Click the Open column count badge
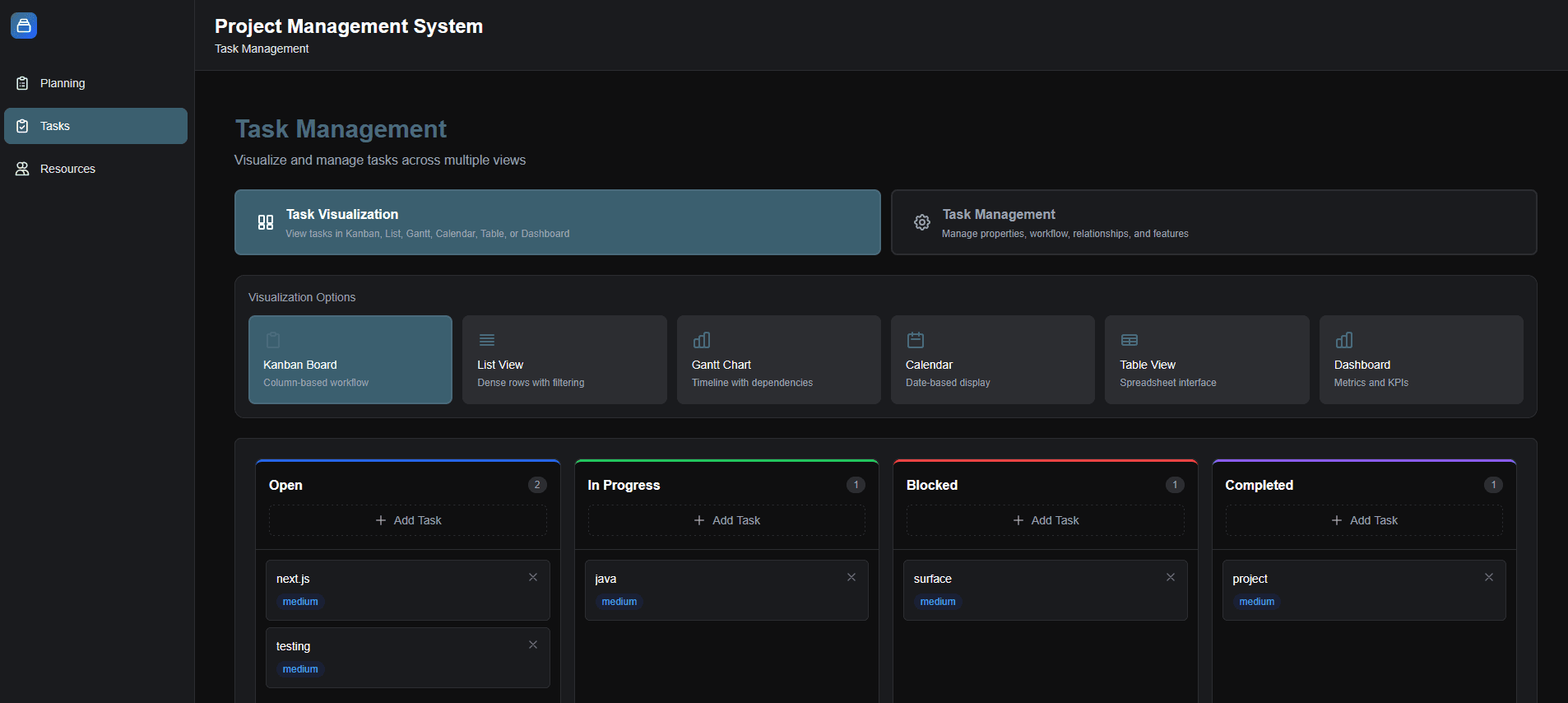Screen dimensions: 1568x703 [x=537, y=485]
